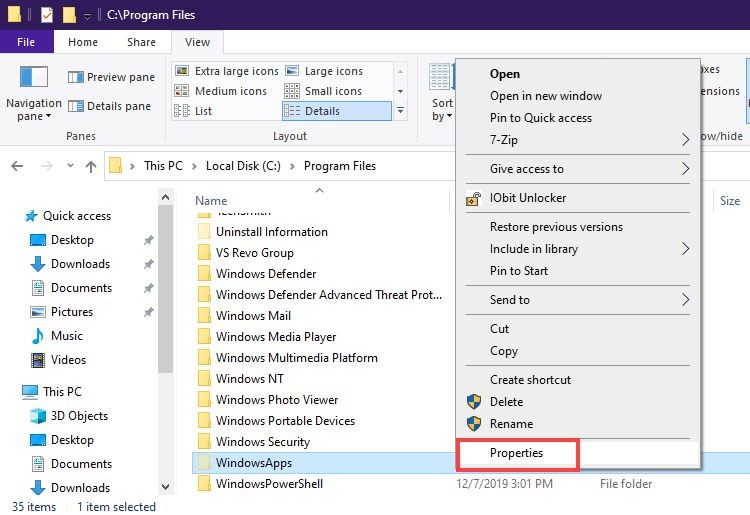Expand the chevron after This PC breadcrumb
The width and height of the screenshot is (750, 515).
(194, 166)
